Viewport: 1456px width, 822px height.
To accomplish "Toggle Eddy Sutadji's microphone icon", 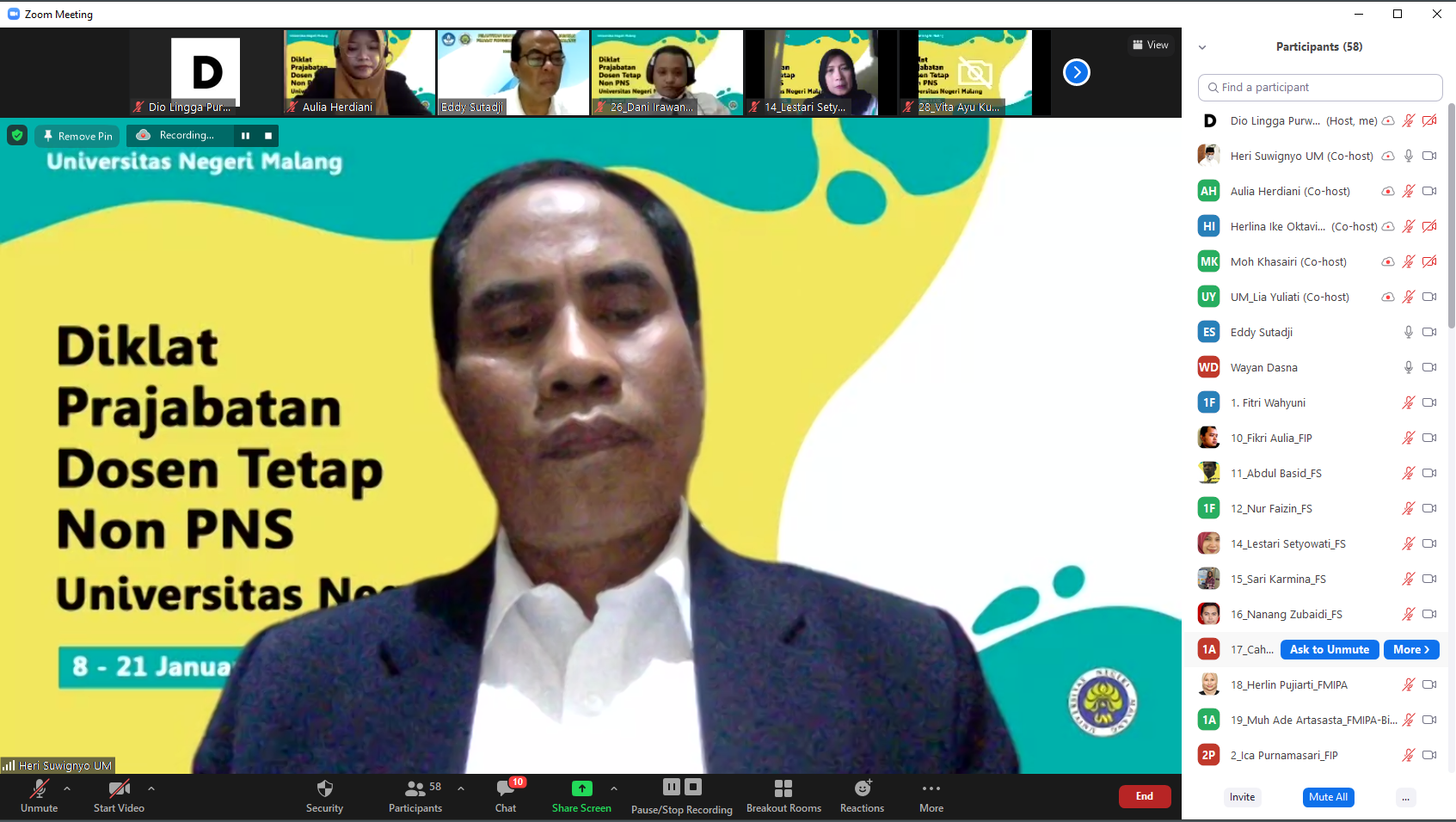I will tap(1409, 332).
